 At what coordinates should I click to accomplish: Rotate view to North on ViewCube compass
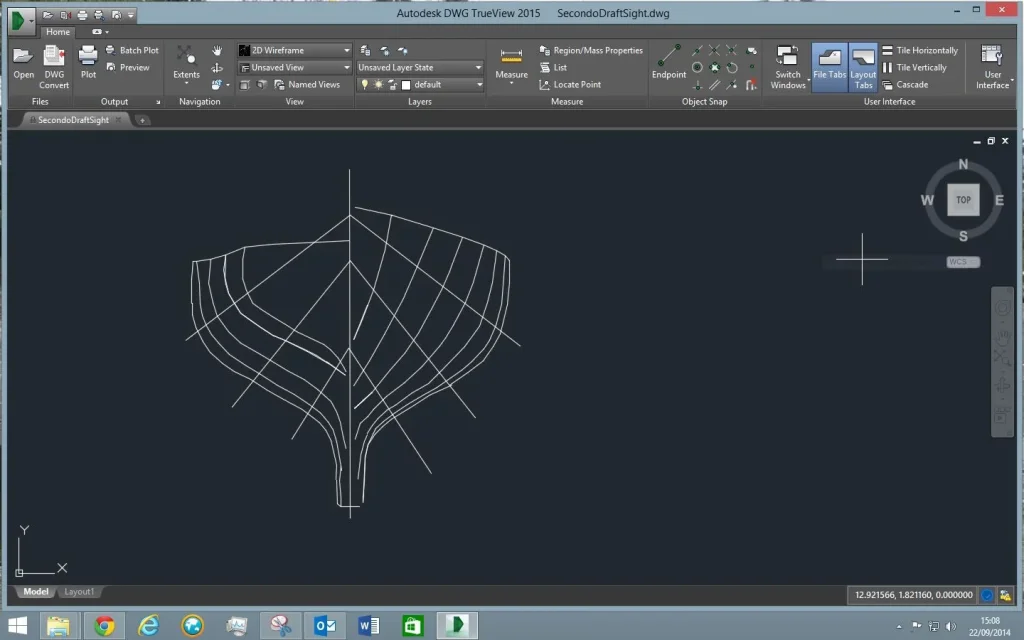(x=963, y=164)
